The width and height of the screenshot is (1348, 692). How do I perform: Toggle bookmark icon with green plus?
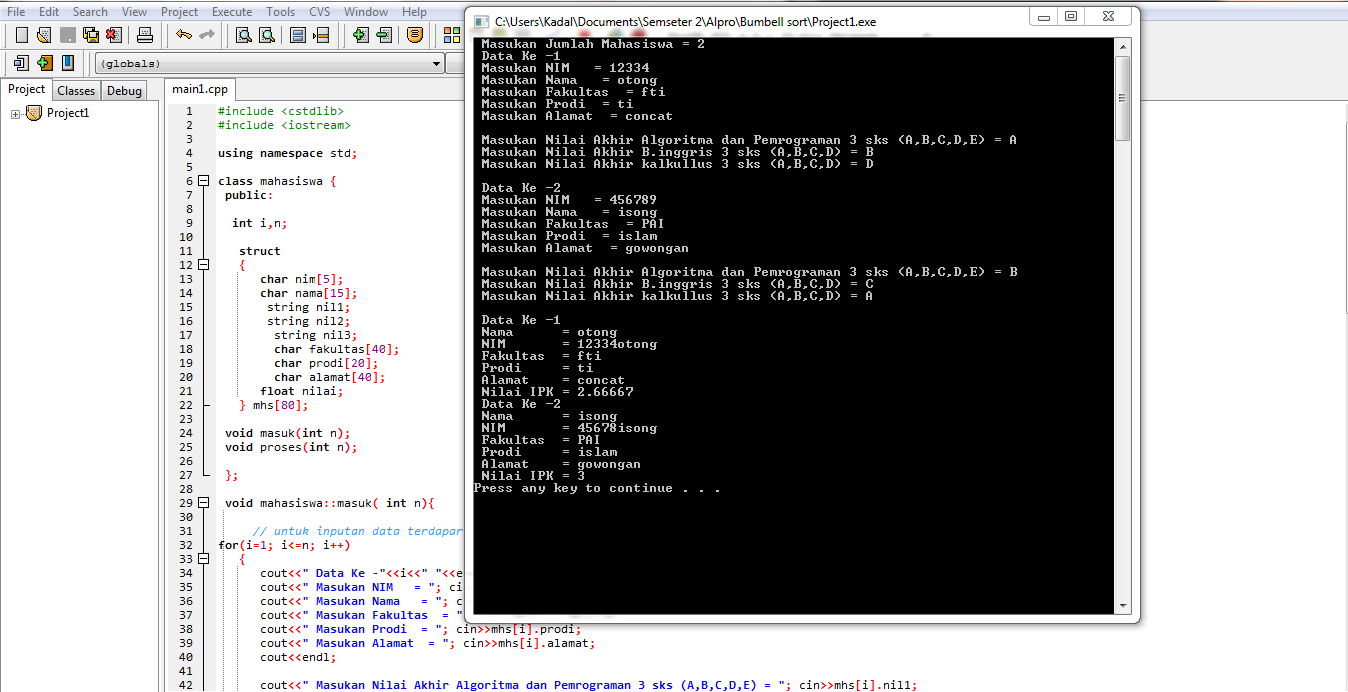coord(44,63)
